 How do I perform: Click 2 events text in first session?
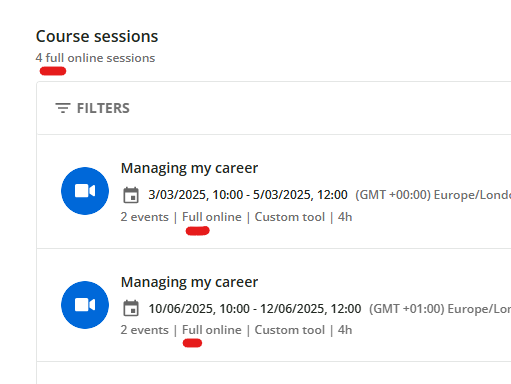[145, 217]
